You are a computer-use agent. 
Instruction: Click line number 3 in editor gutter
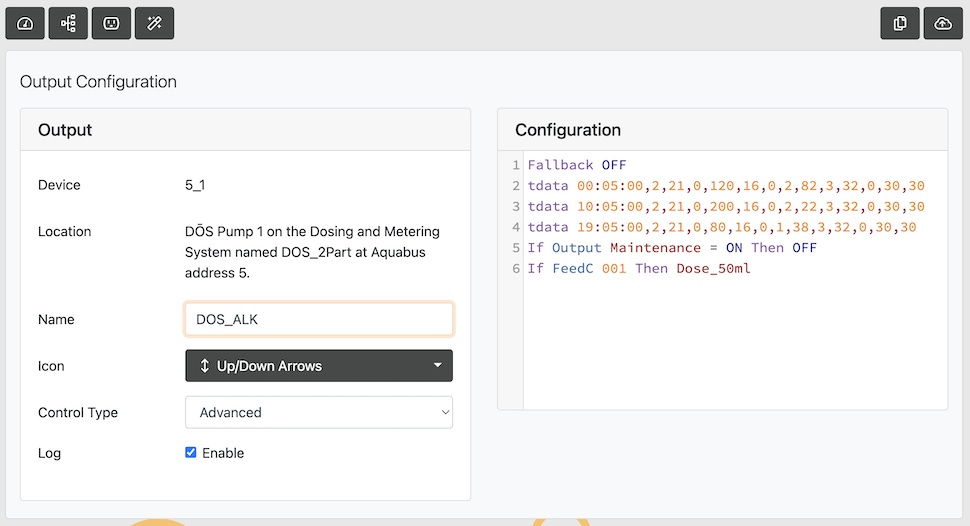pyautogui.click(x=515, y=207)
